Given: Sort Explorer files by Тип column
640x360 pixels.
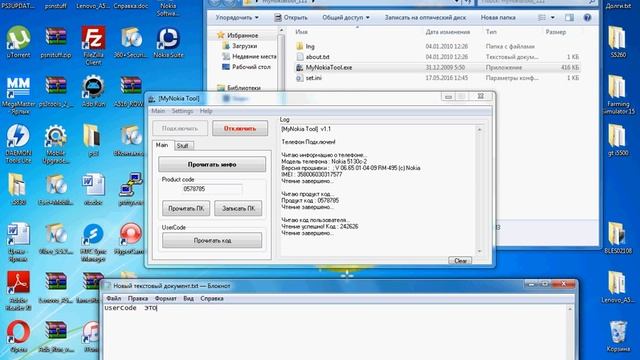Looking at the screenshot, I should point(491,32).
